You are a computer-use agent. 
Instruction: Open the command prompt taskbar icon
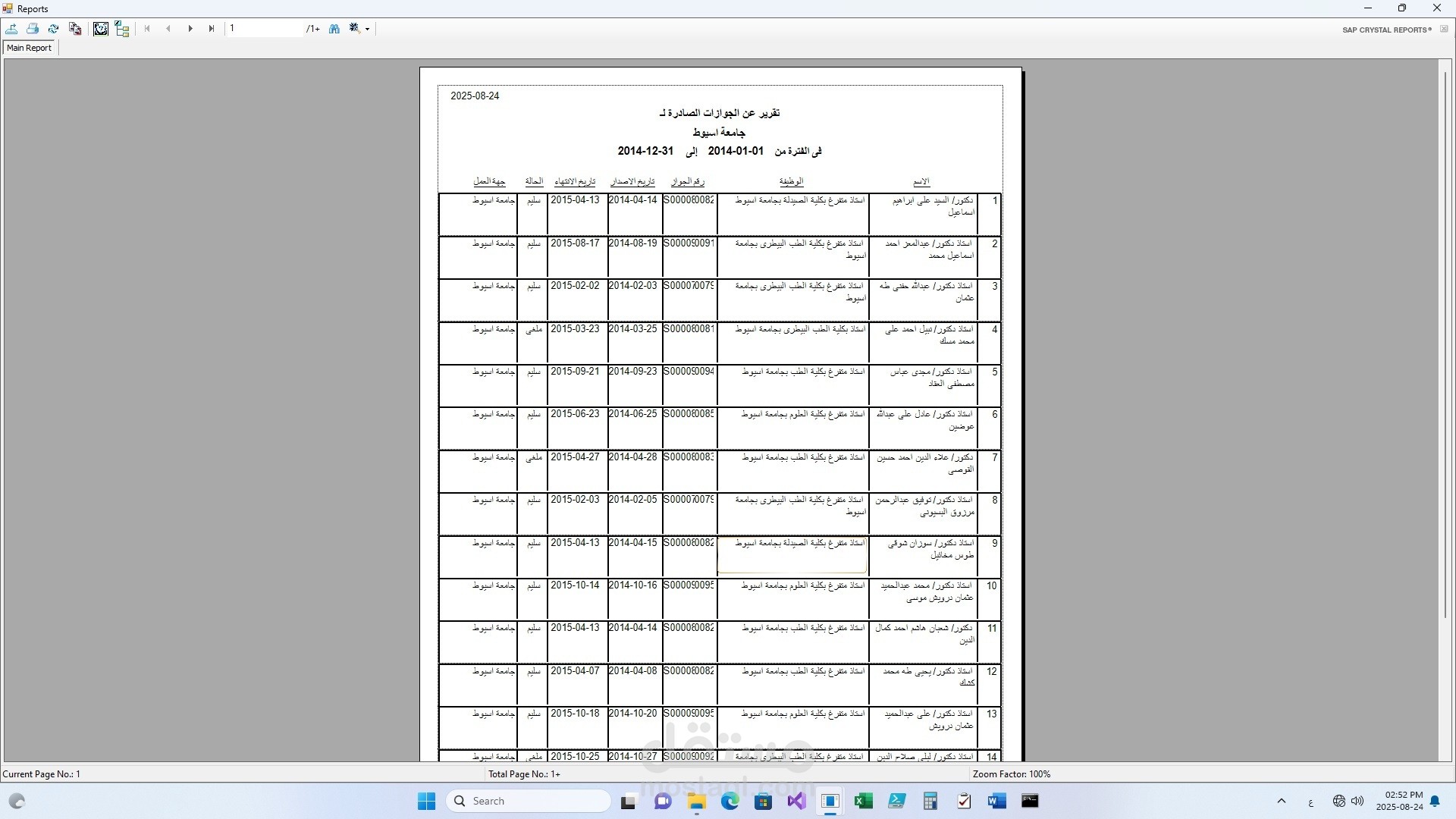1030,802
